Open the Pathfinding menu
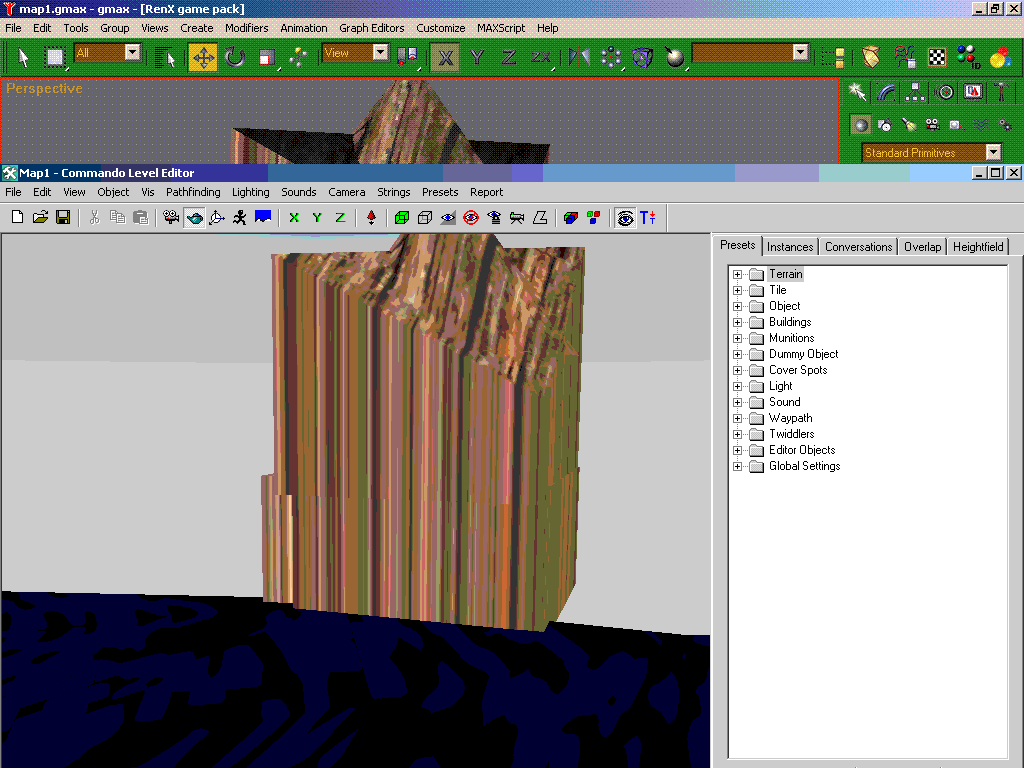Image resolution: width=1024 pixels, height=768 pixels. coord(193,192)
